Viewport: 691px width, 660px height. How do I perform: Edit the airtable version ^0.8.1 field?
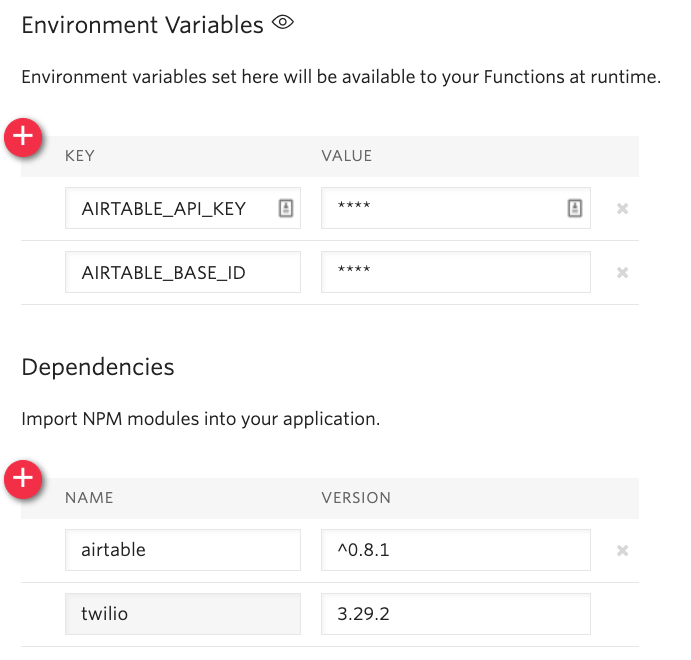[456, 550]
